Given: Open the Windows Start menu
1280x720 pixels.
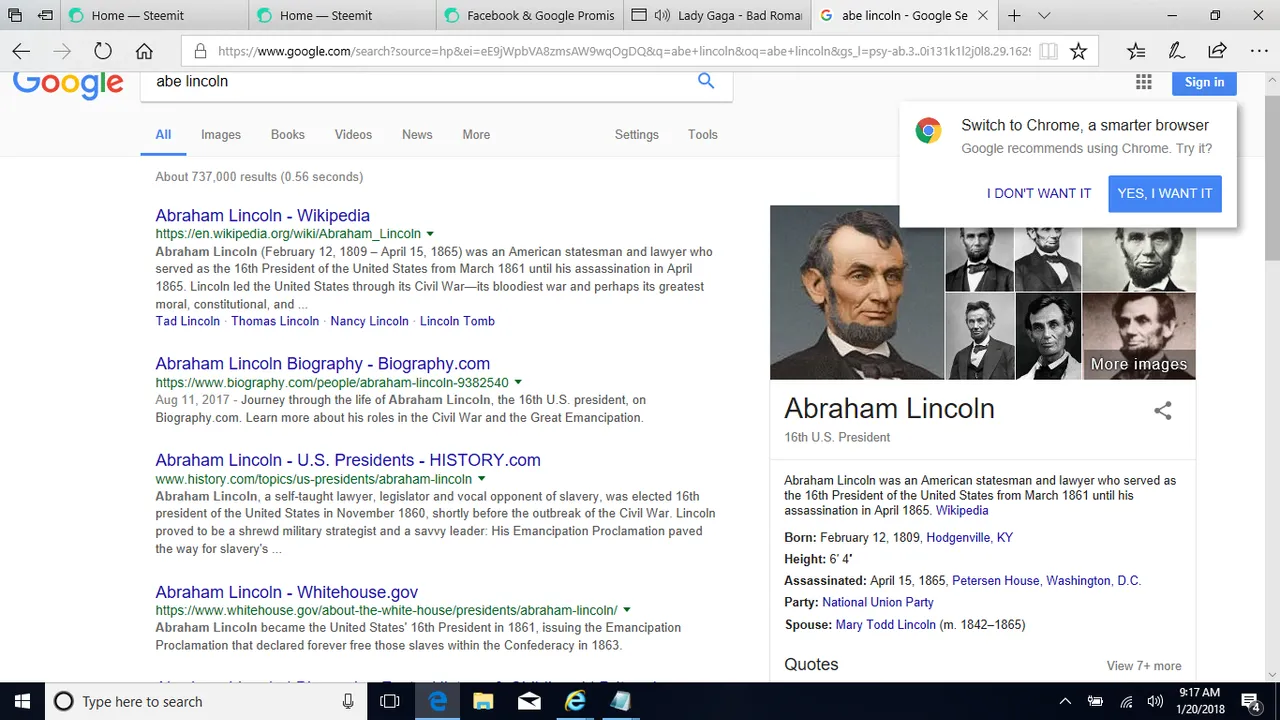Looking at the screenshot, I should [x=22, y=701].
